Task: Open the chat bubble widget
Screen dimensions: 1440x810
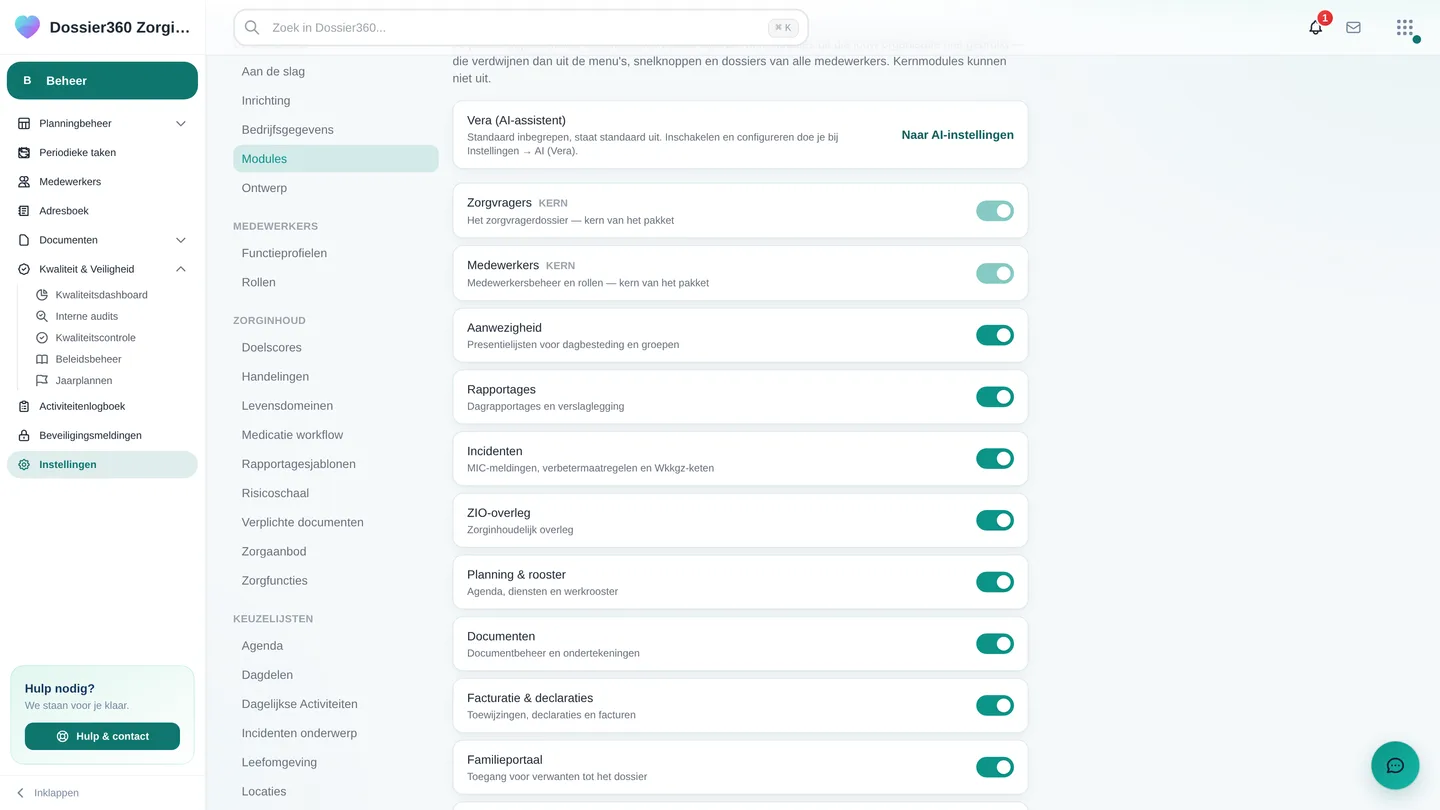Action: click(x=1395, y=766)
